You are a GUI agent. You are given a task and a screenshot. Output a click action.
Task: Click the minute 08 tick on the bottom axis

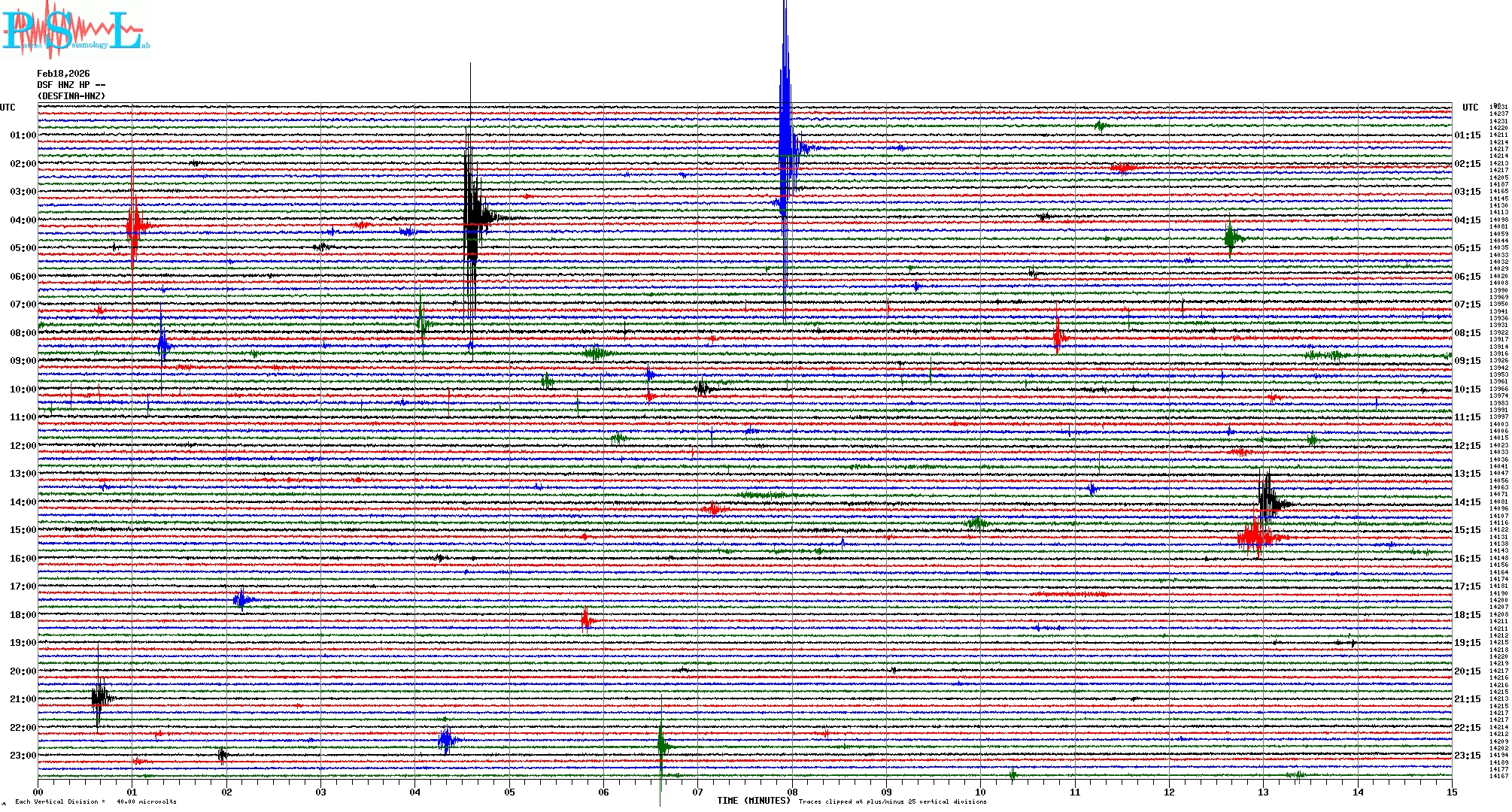pos(792,792)
